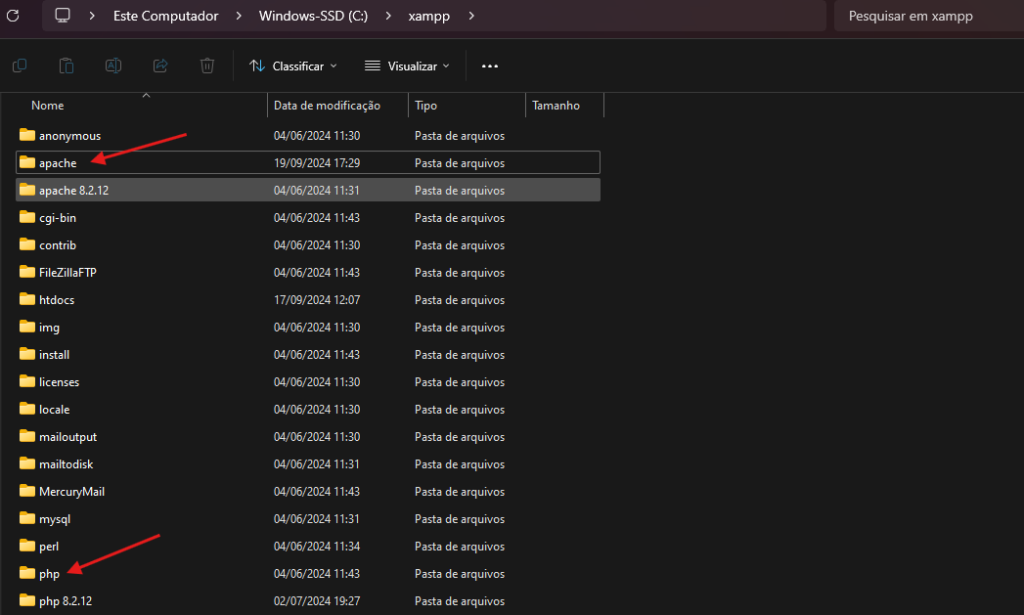The width and height of the screenshot is (1024, 615).
Task: Click the 'cgi-bin' folder name
Action: click(x=57, y=218)
